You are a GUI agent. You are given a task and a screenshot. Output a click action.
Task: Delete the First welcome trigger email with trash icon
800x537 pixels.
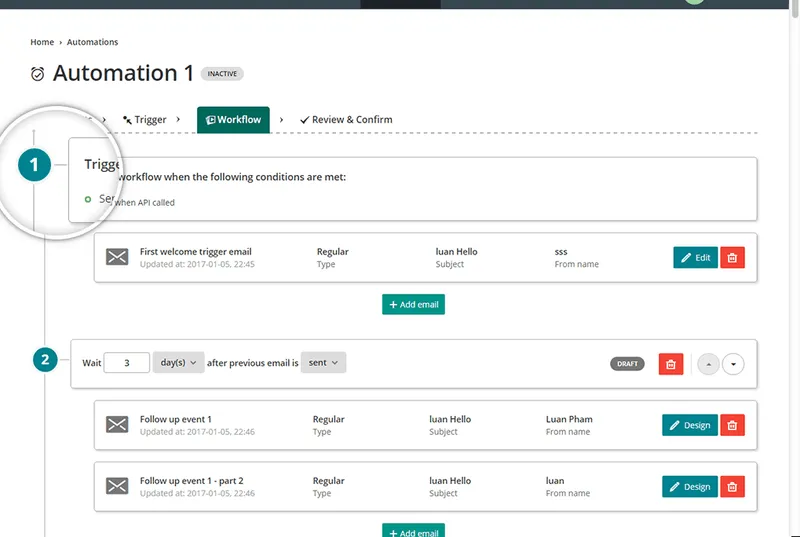click(732, 258)
